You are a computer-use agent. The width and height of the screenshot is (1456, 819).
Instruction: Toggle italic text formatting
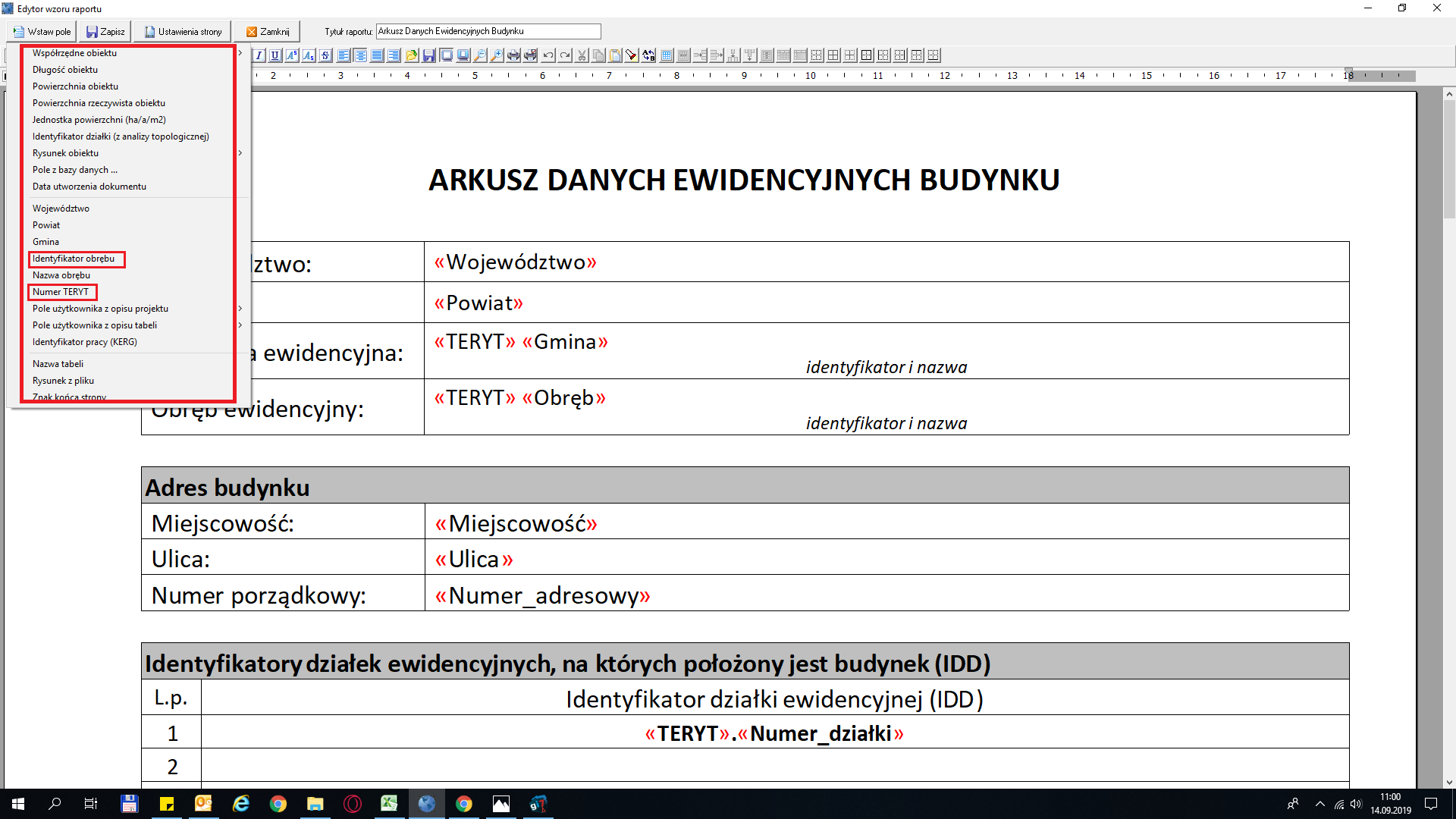[x=259, y=55]
